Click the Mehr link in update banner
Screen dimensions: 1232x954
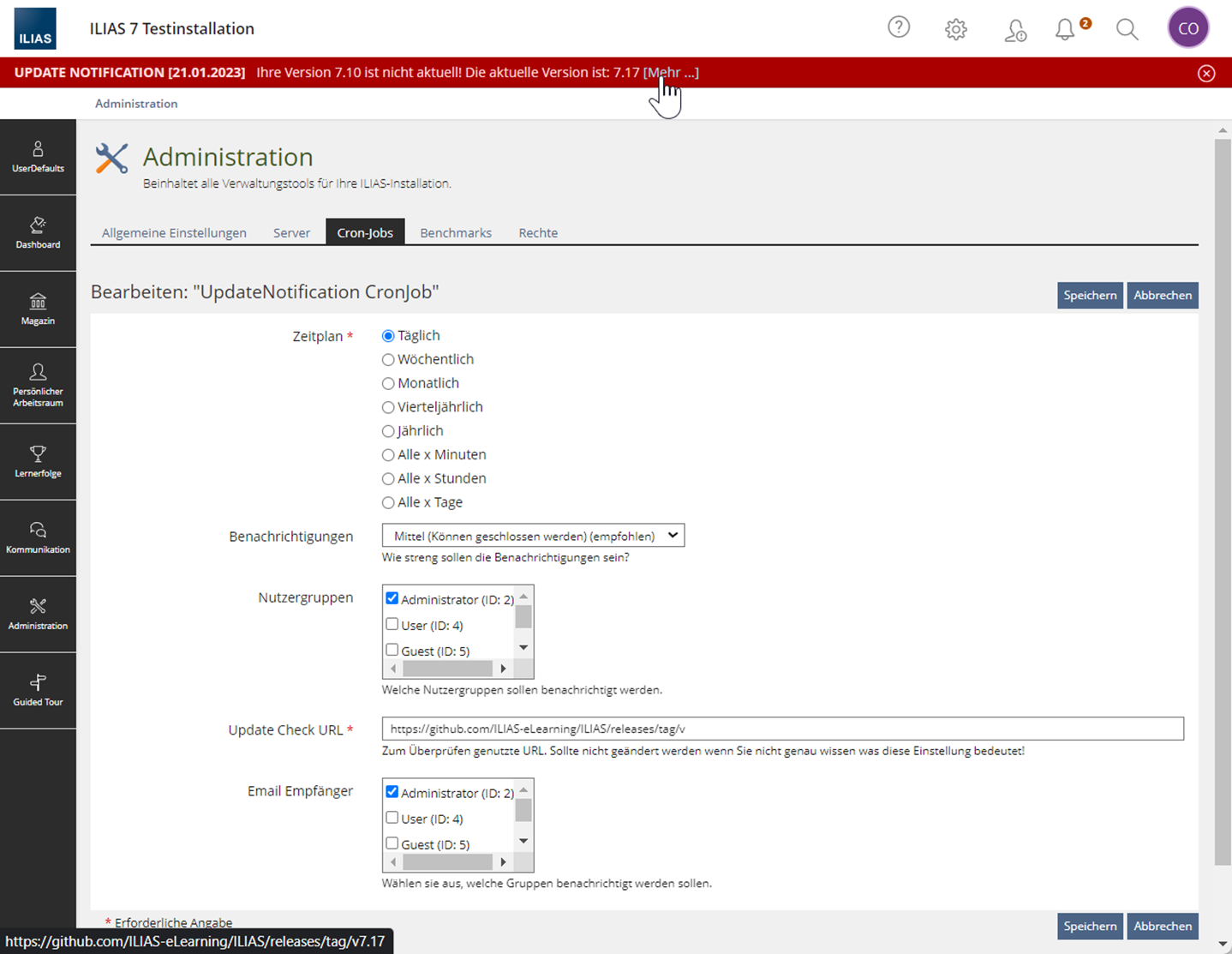pos(671,73)
